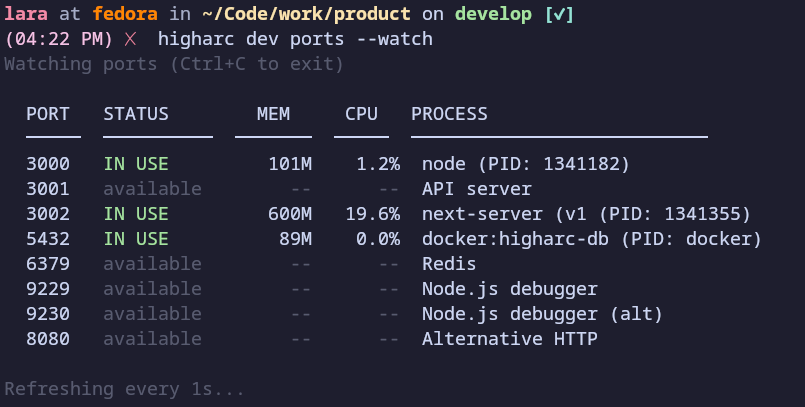Click the available status for port 3001
Screen dimensions: 805x407
point(152,189)
